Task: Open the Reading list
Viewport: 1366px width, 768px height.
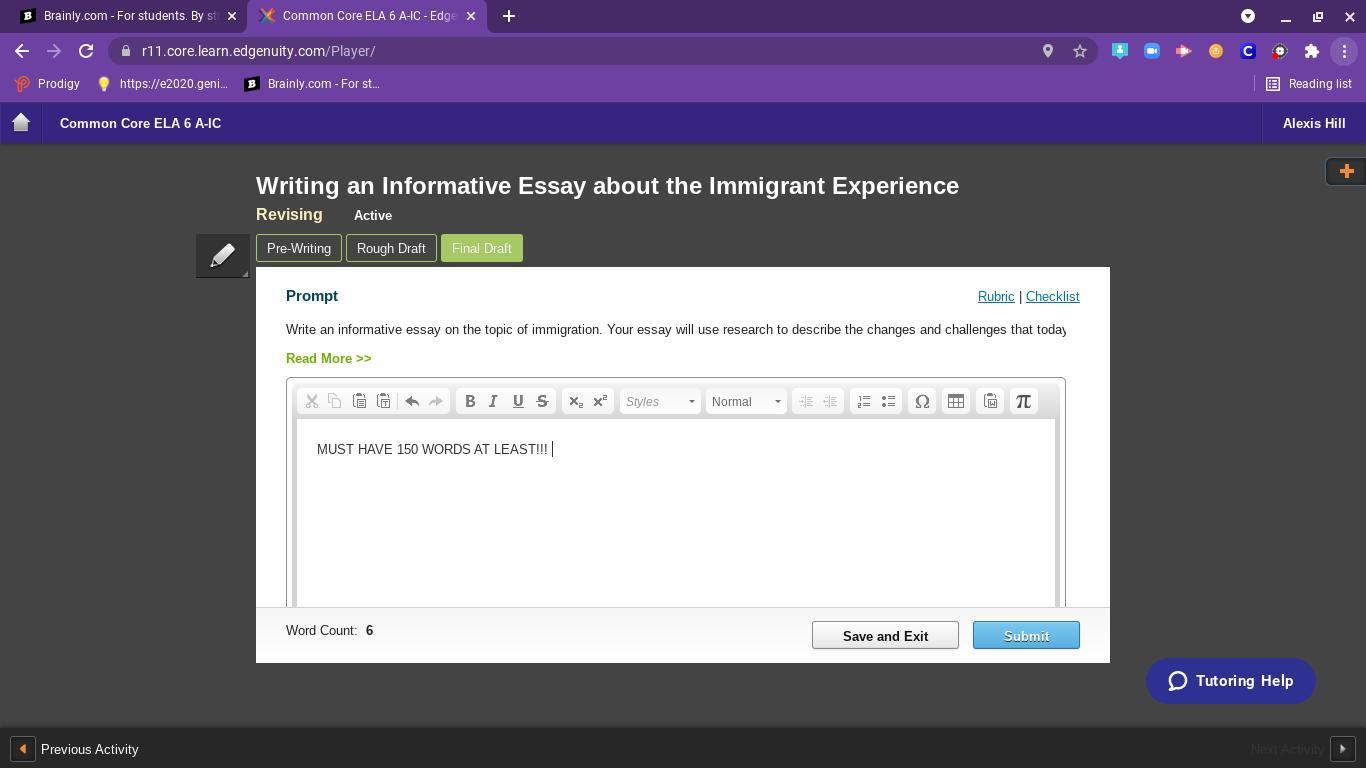Action: pos(1309,84)
